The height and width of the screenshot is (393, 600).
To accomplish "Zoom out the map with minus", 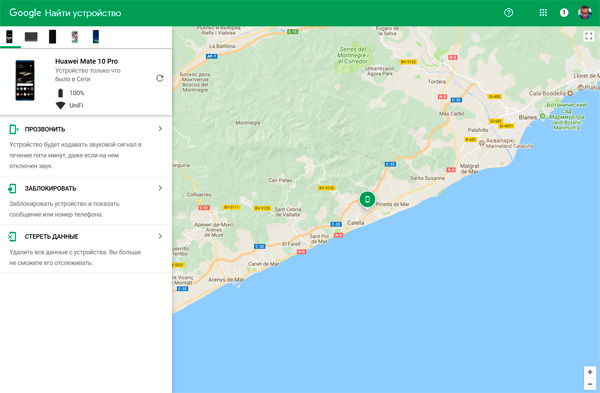I will pos(590,384).
